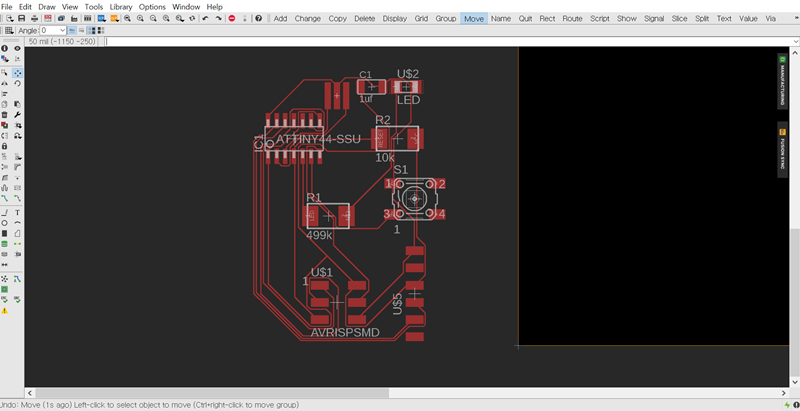Select the Show eye tool
This screenshot has height=411, width=800.
pos(17,48)
